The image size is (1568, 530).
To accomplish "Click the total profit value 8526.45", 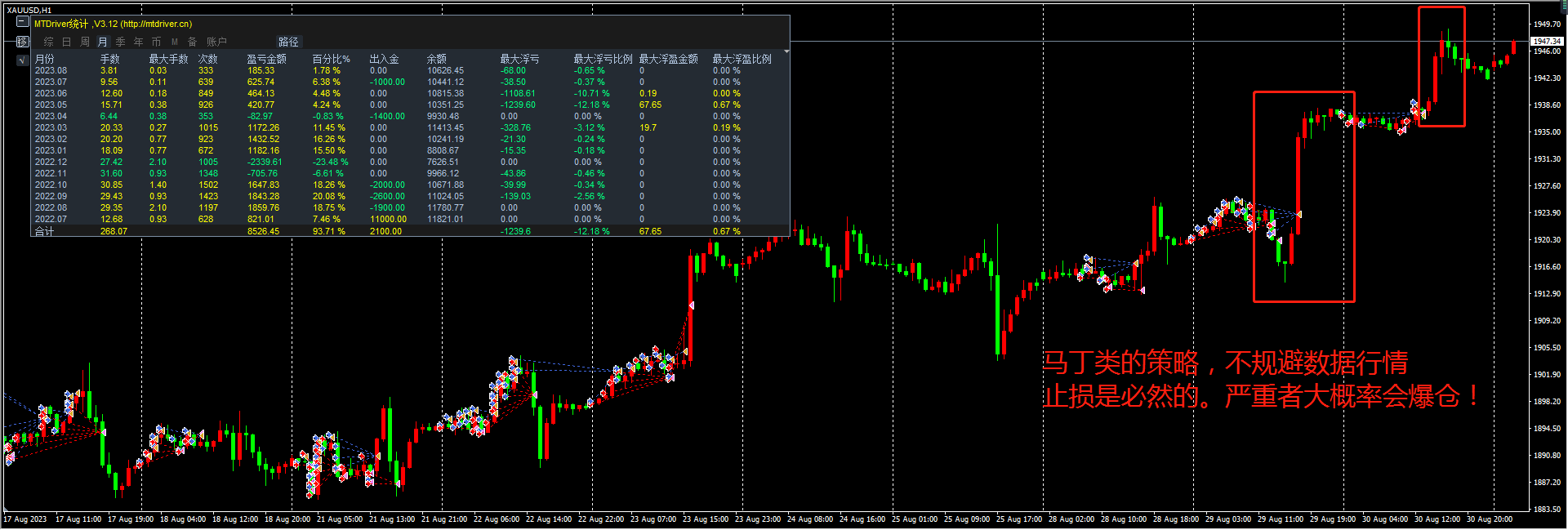I will [263, 231].
